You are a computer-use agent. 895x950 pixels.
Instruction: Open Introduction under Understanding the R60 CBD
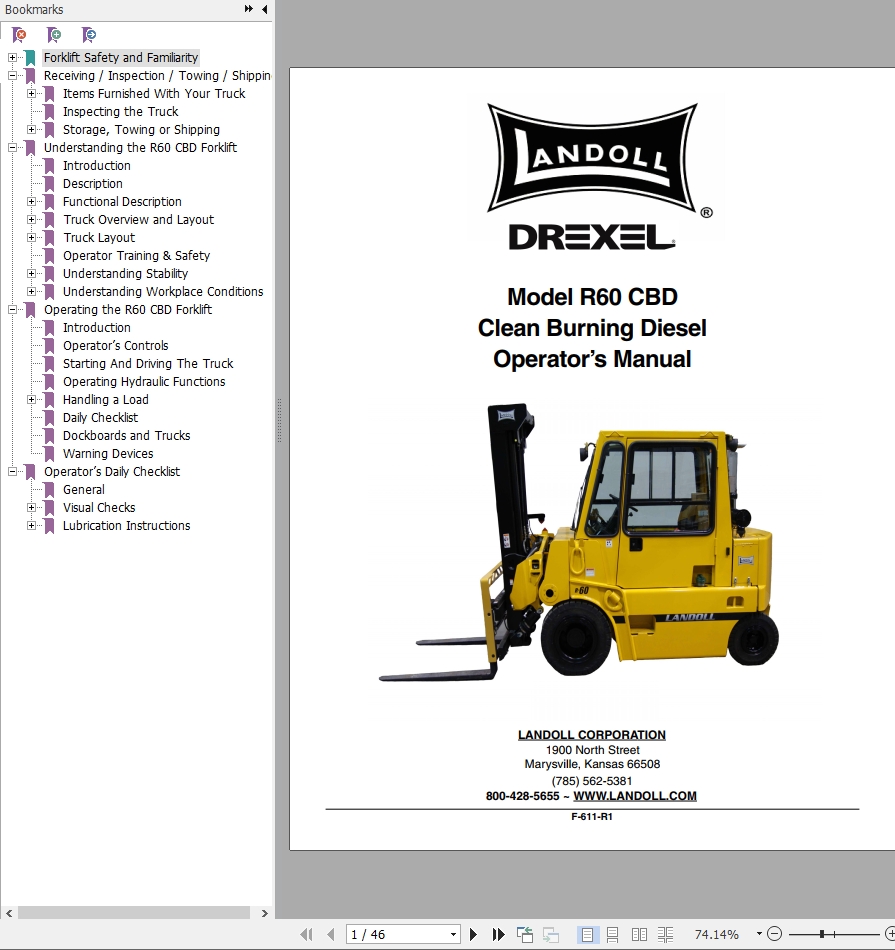97,165
